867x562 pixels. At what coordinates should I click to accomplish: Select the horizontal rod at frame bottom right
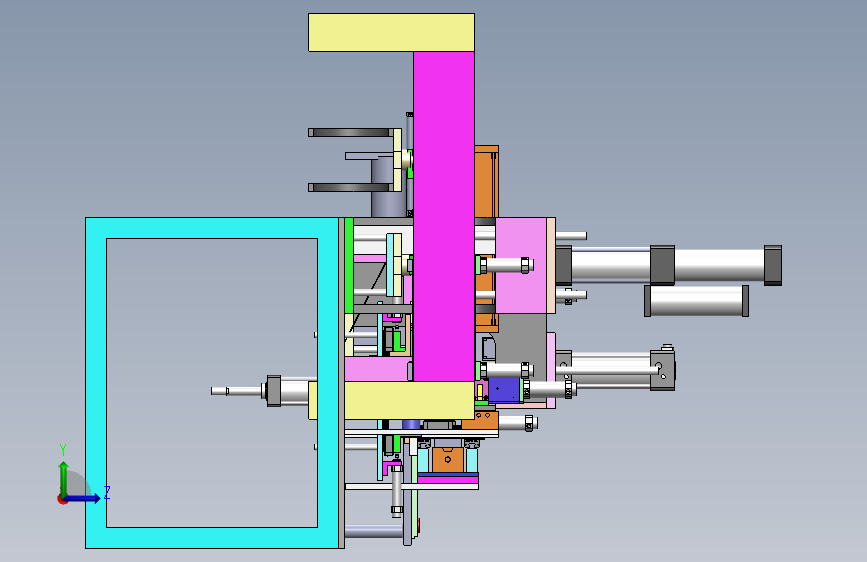coord(374,532)
